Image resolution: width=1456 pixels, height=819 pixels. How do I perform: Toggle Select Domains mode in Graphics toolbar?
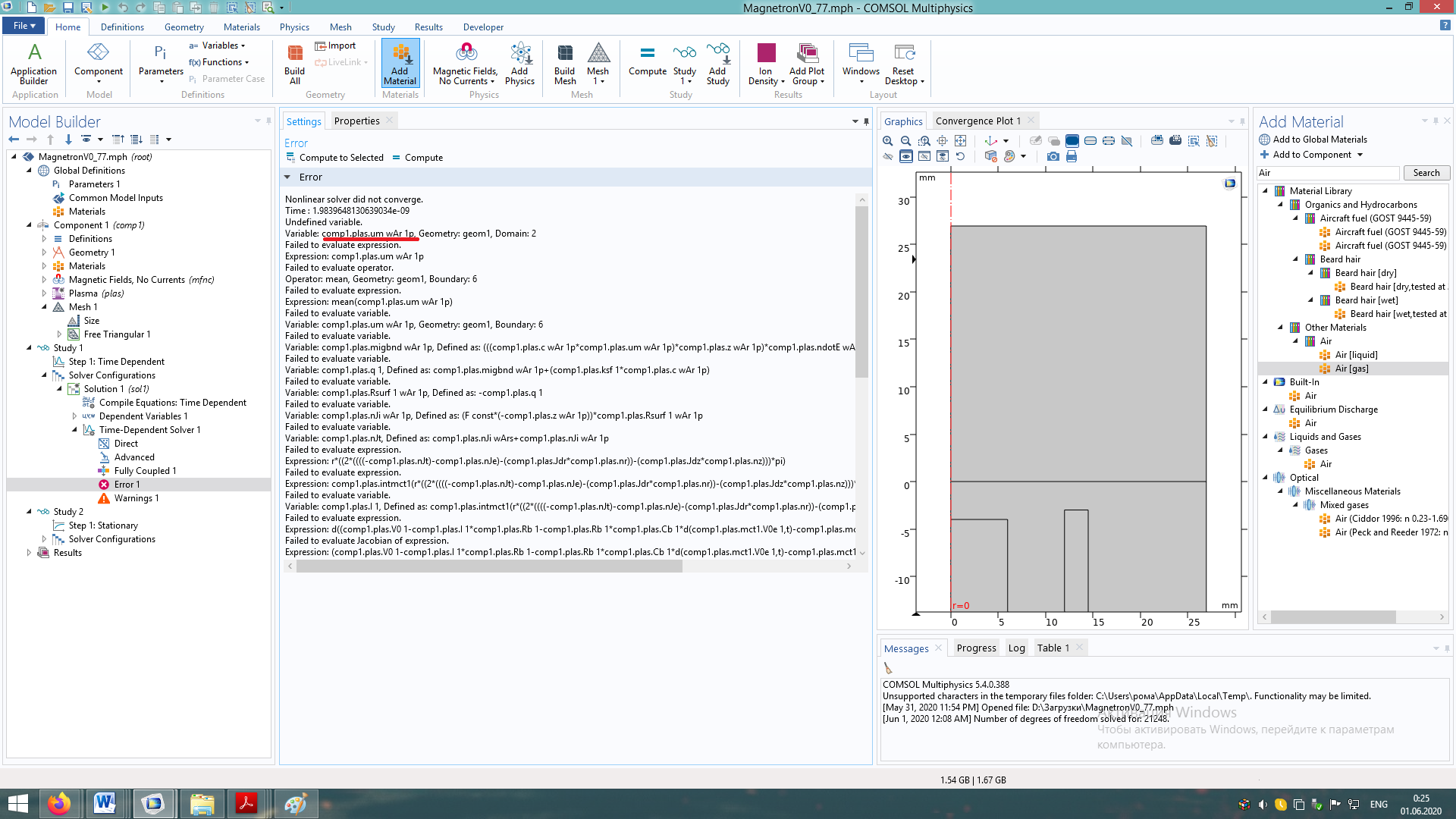click(x=1072, y=141)
